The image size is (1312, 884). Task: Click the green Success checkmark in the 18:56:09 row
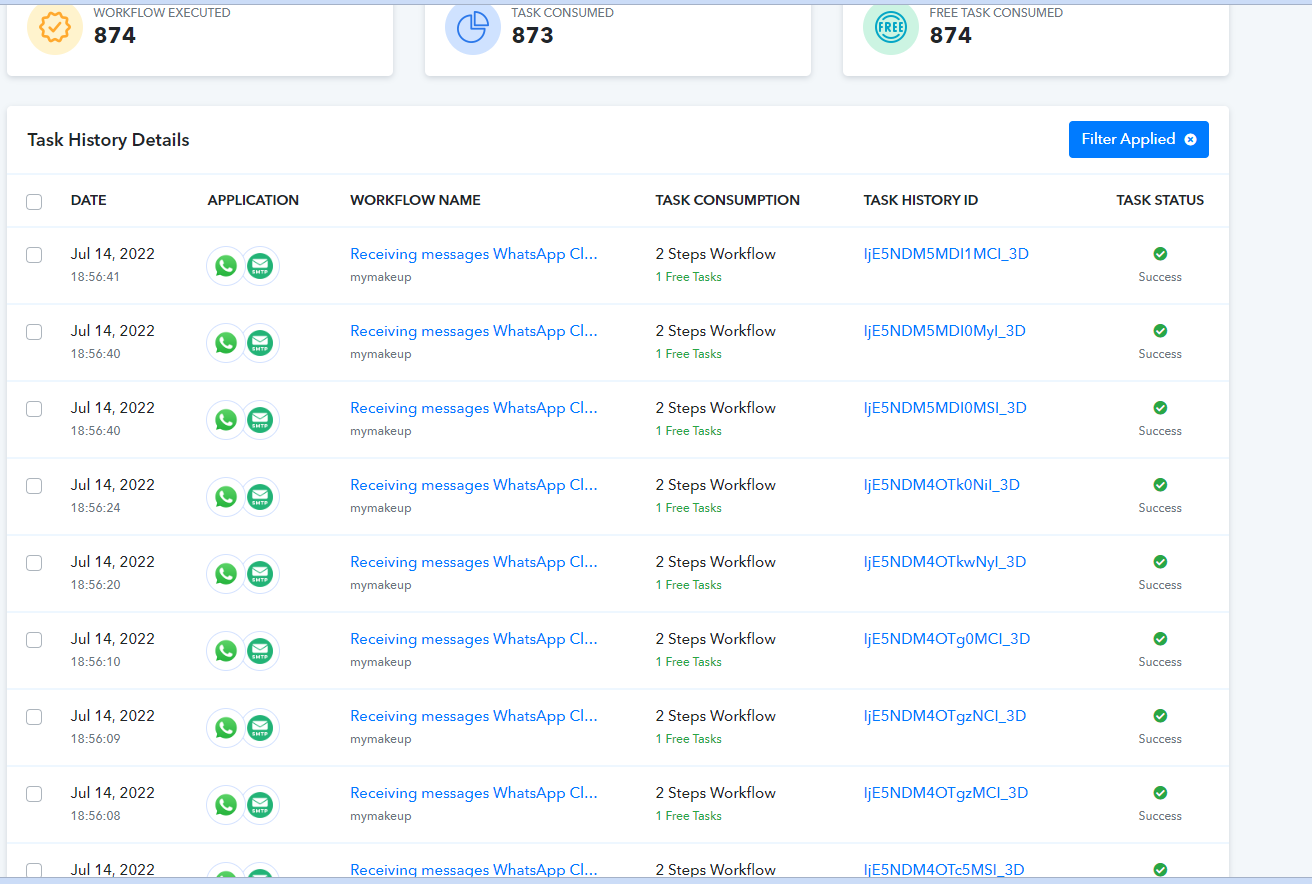[1160, 716]
